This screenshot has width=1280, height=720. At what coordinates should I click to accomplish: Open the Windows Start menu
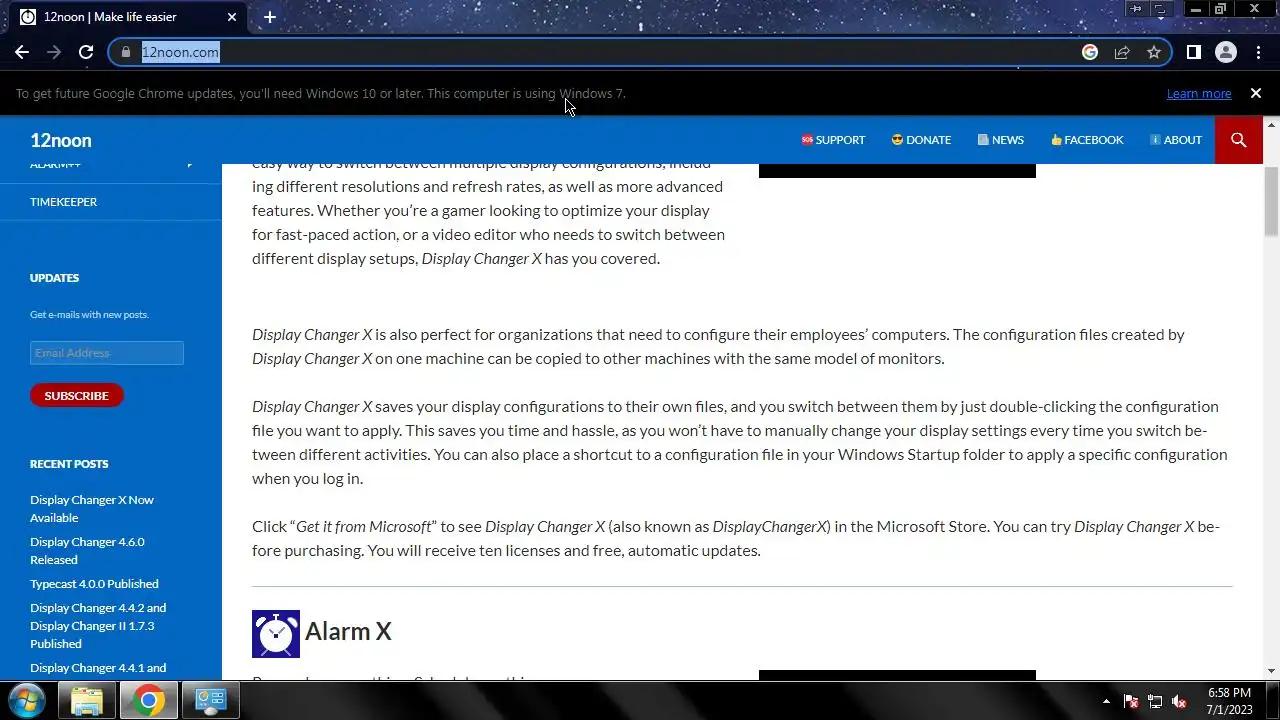(26, 700)
